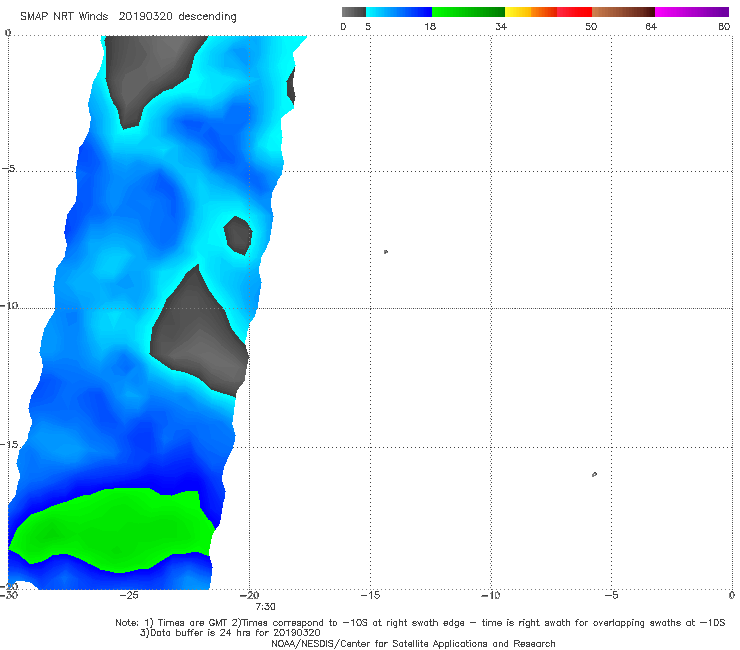Click the credit "NOAA/NESDIS/Center for Satellite Applications and Research"
This screenshot has height=650, width=740.
pyautogui.click(x=413, y=643)
